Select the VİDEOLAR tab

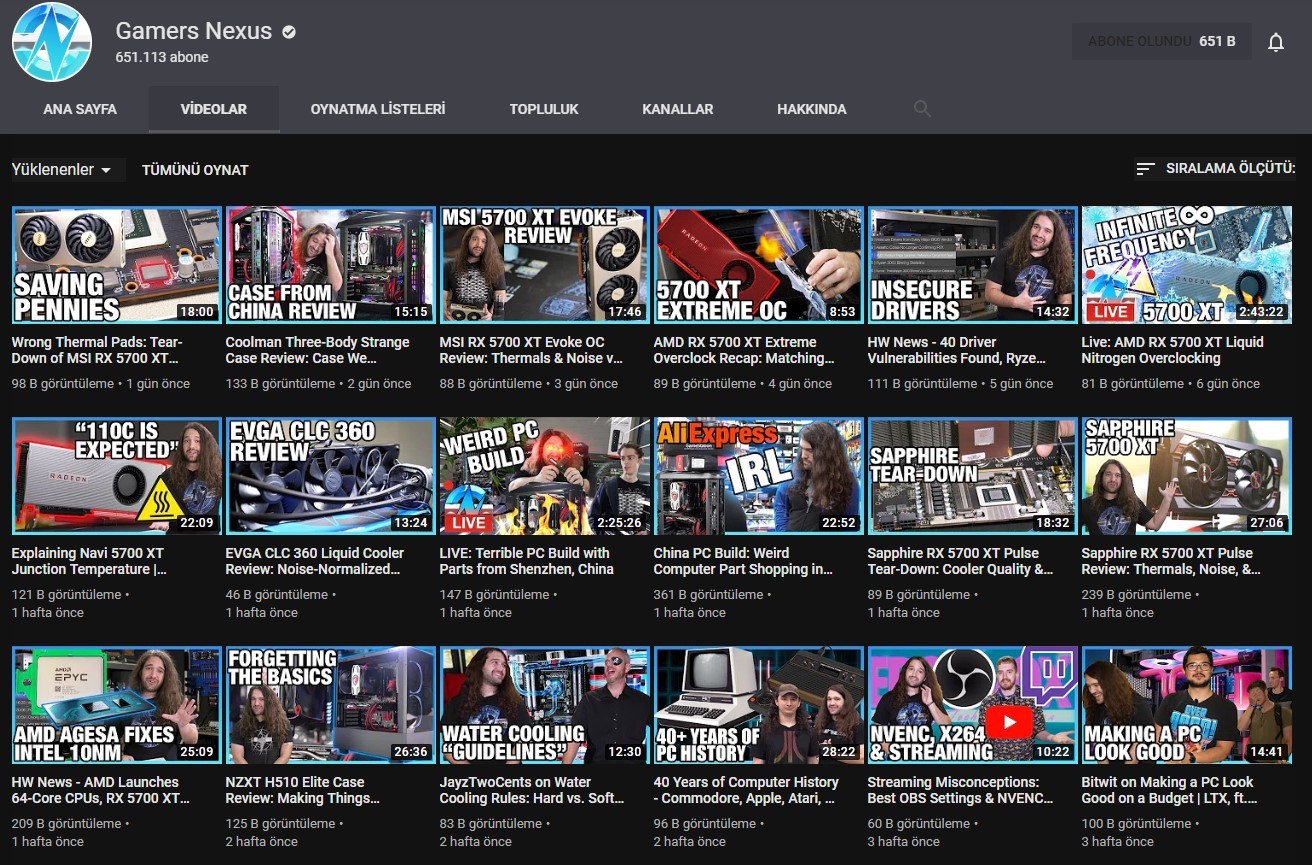(214, 109)
